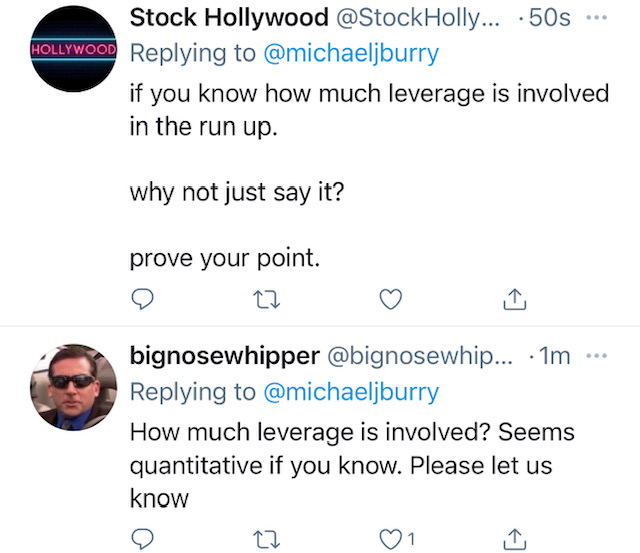This screenshot has height=553, width=640.
Task: Retweet Stock Hollywood's tweet
Action: pos(266,298)
